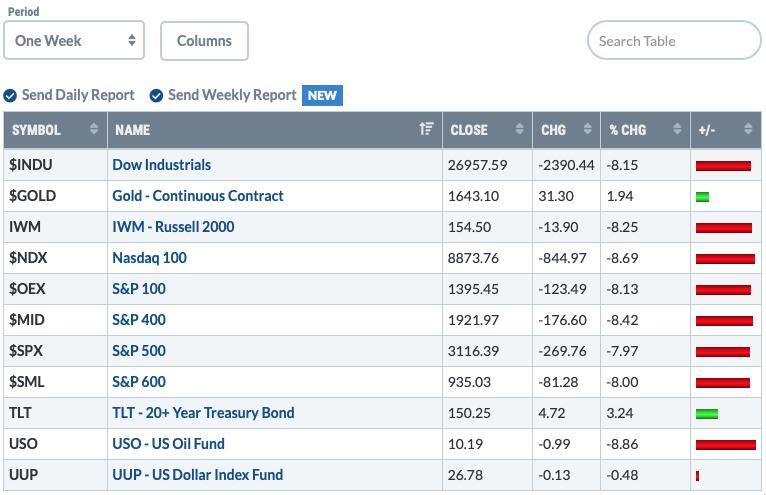This screenshot has width=766, height=495.
Task: Open the S&P 500 link
Action: [x=139, y=351]
